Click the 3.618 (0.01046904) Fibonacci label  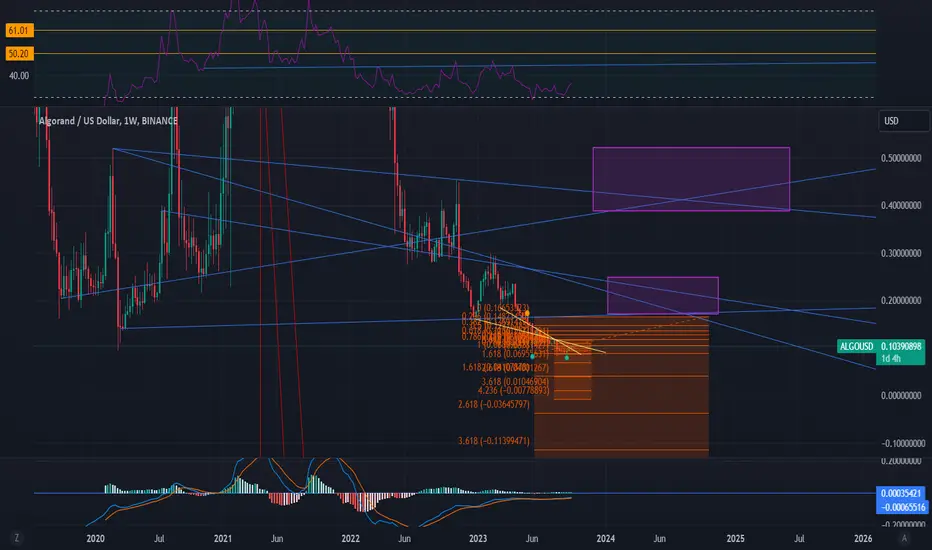[x=515, y=381]
